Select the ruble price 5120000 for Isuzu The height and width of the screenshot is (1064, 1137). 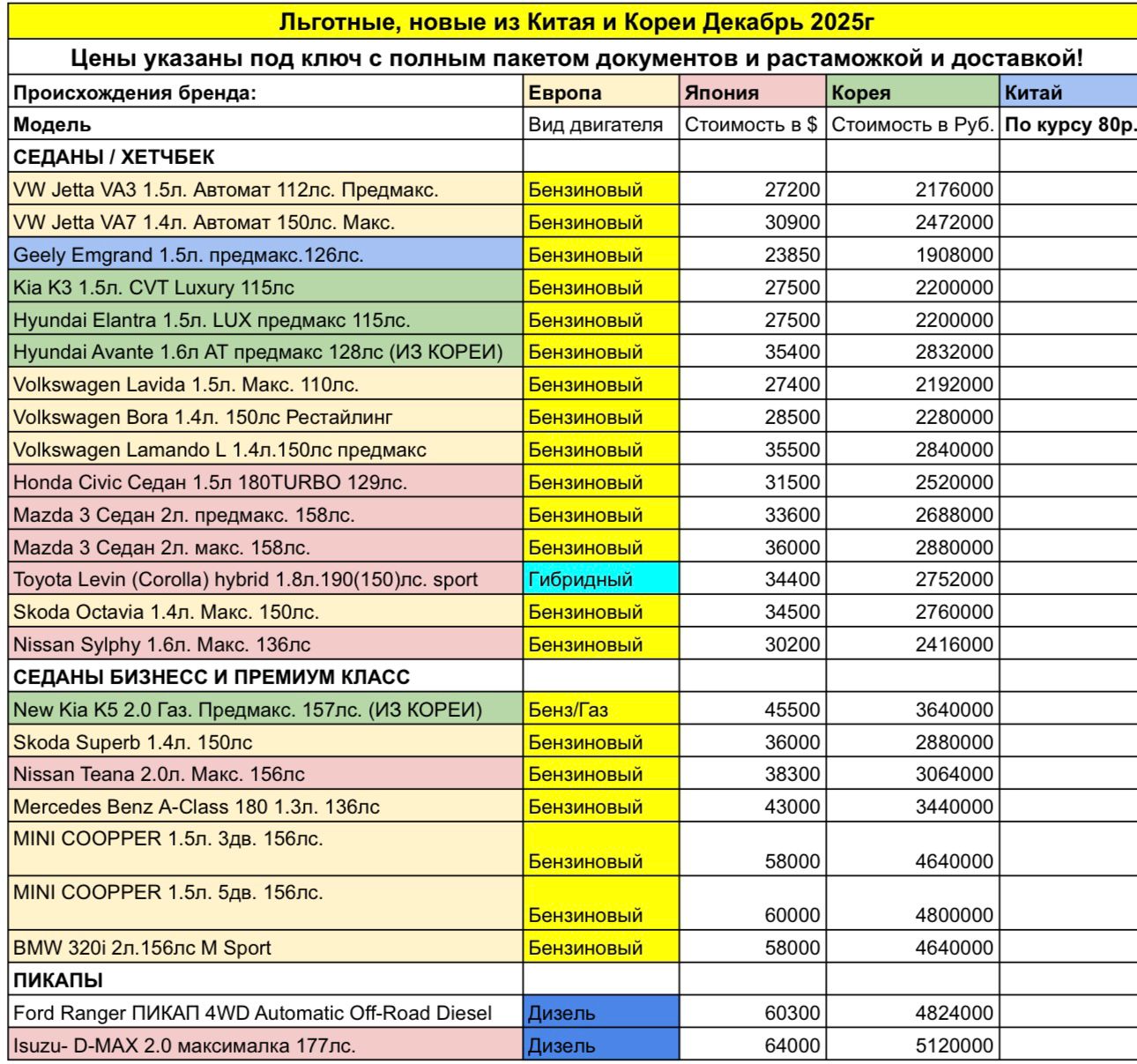tap(912, 1046)
